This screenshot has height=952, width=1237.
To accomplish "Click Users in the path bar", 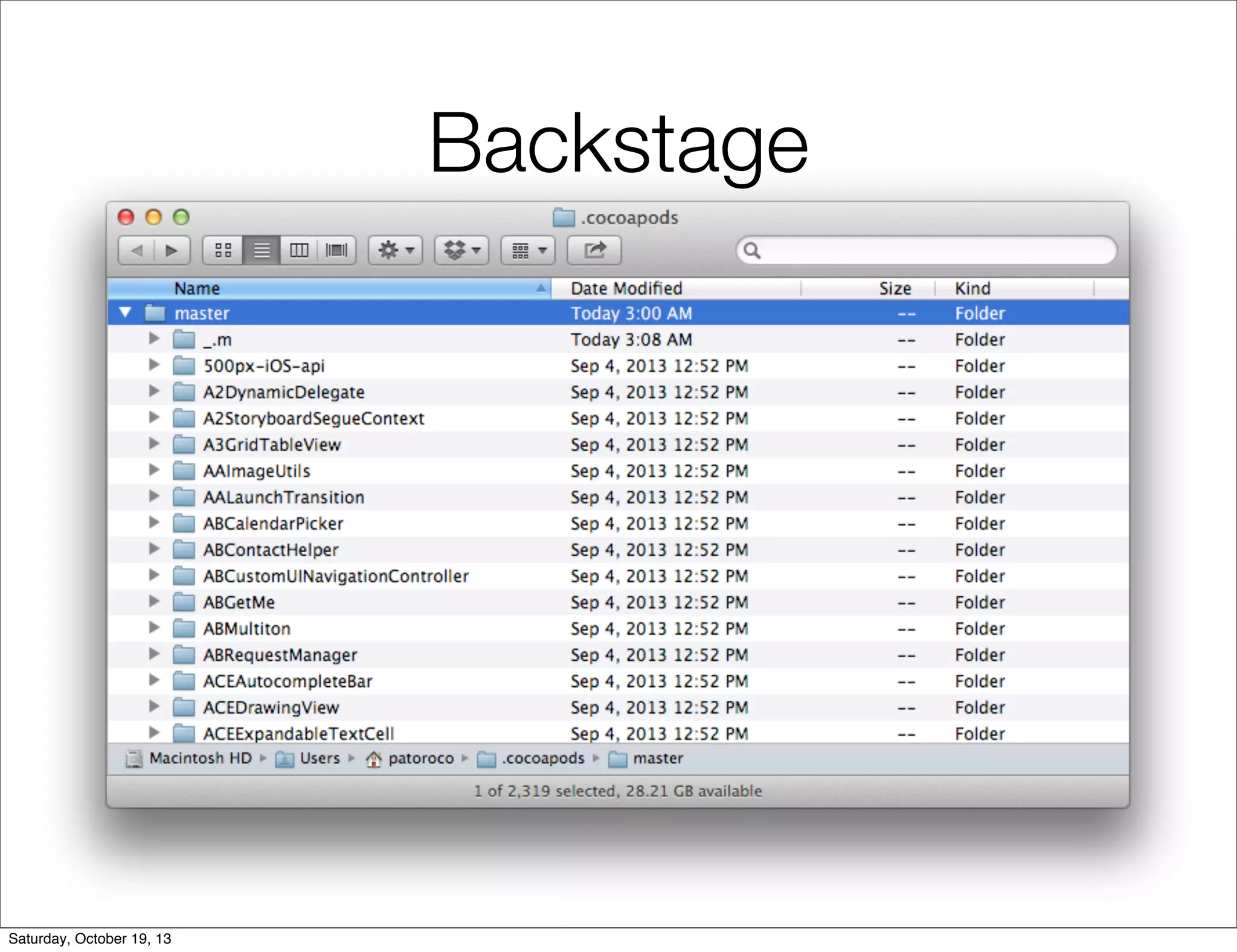I will point(307,758).
